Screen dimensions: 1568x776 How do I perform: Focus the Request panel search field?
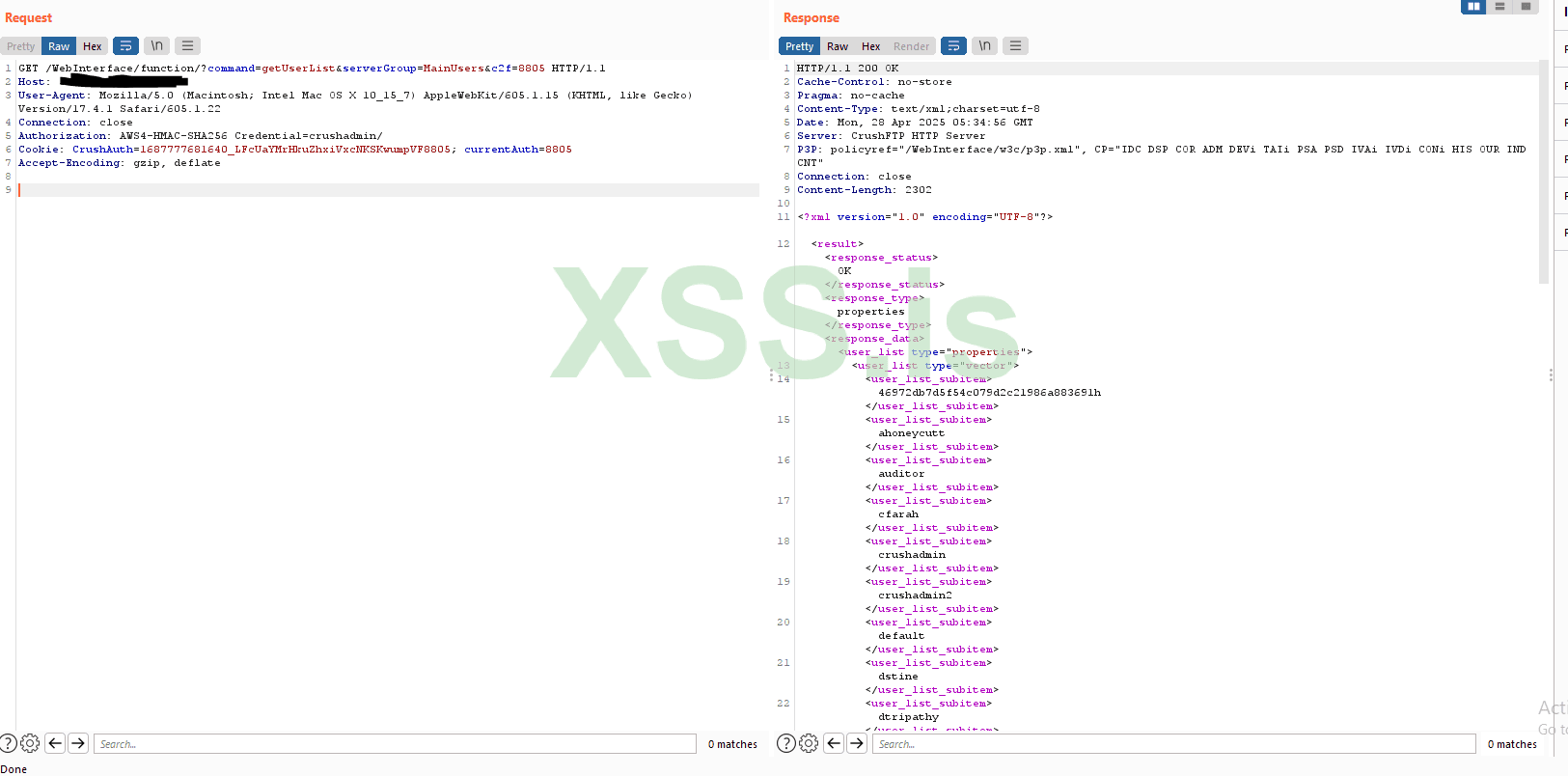coord(395,744)
